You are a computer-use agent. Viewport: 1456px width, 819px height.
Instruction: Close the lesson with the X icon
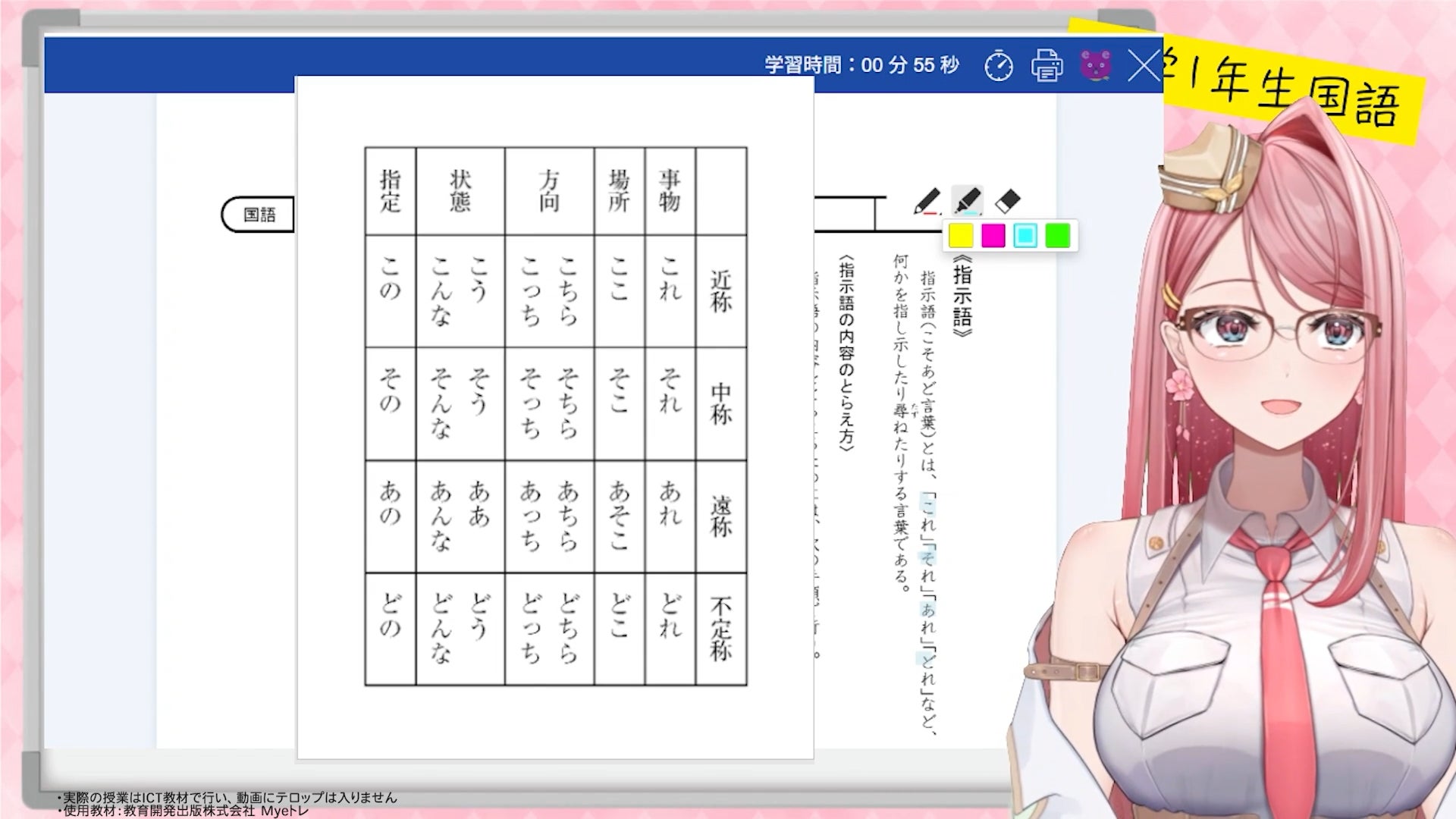point(1143,66)
